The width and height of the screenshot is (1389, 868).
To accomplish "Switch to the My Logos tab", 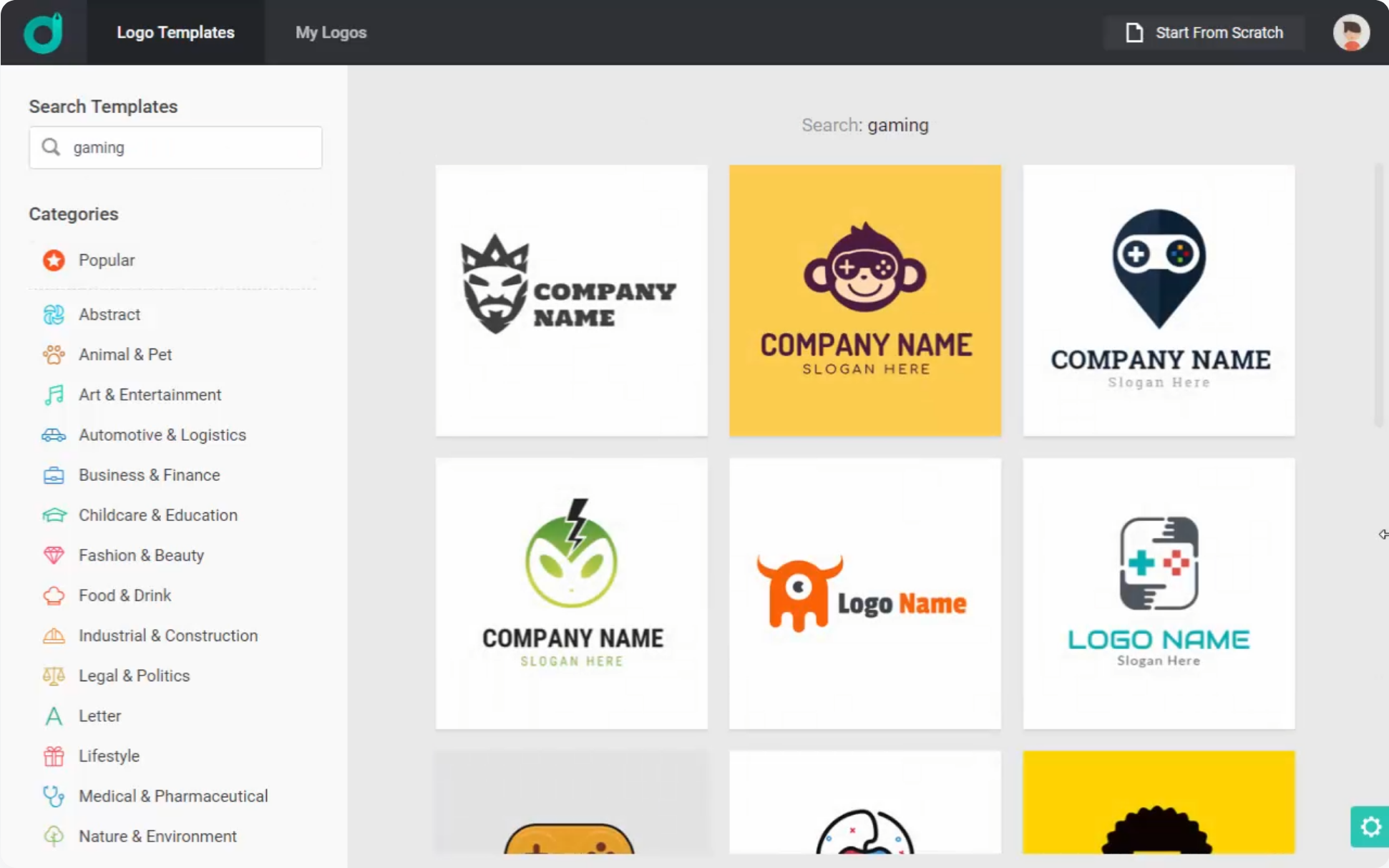I will click(330, 32).
